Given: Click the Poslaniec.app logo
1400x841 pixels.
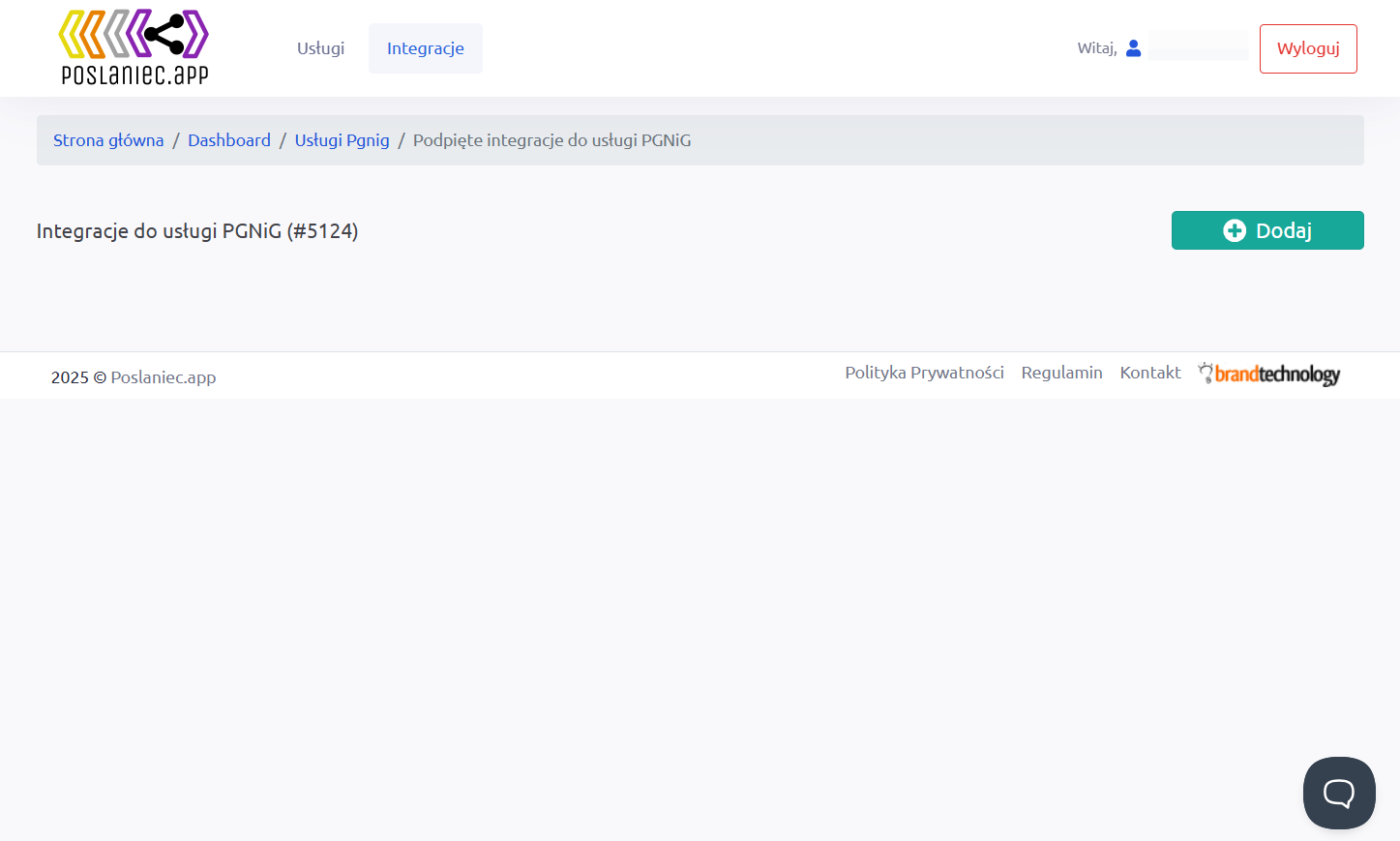Looking at the screenshot, I should (x=134, y=47).
